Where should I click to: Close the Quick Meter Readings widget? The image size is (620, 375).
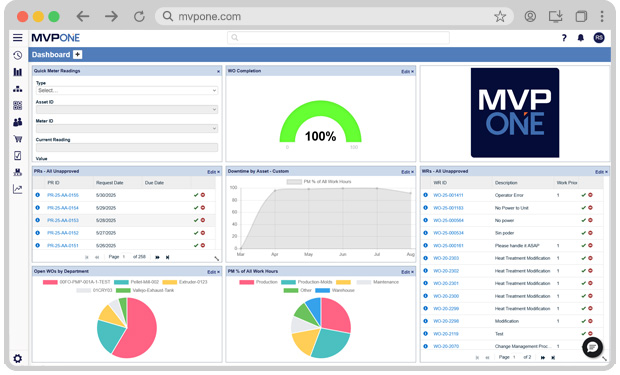tap(218, 72)
